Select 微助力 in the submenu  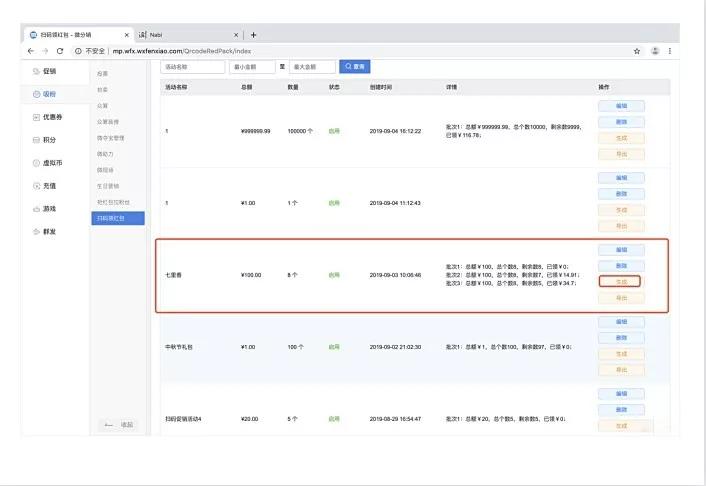[x=105, y=154]
